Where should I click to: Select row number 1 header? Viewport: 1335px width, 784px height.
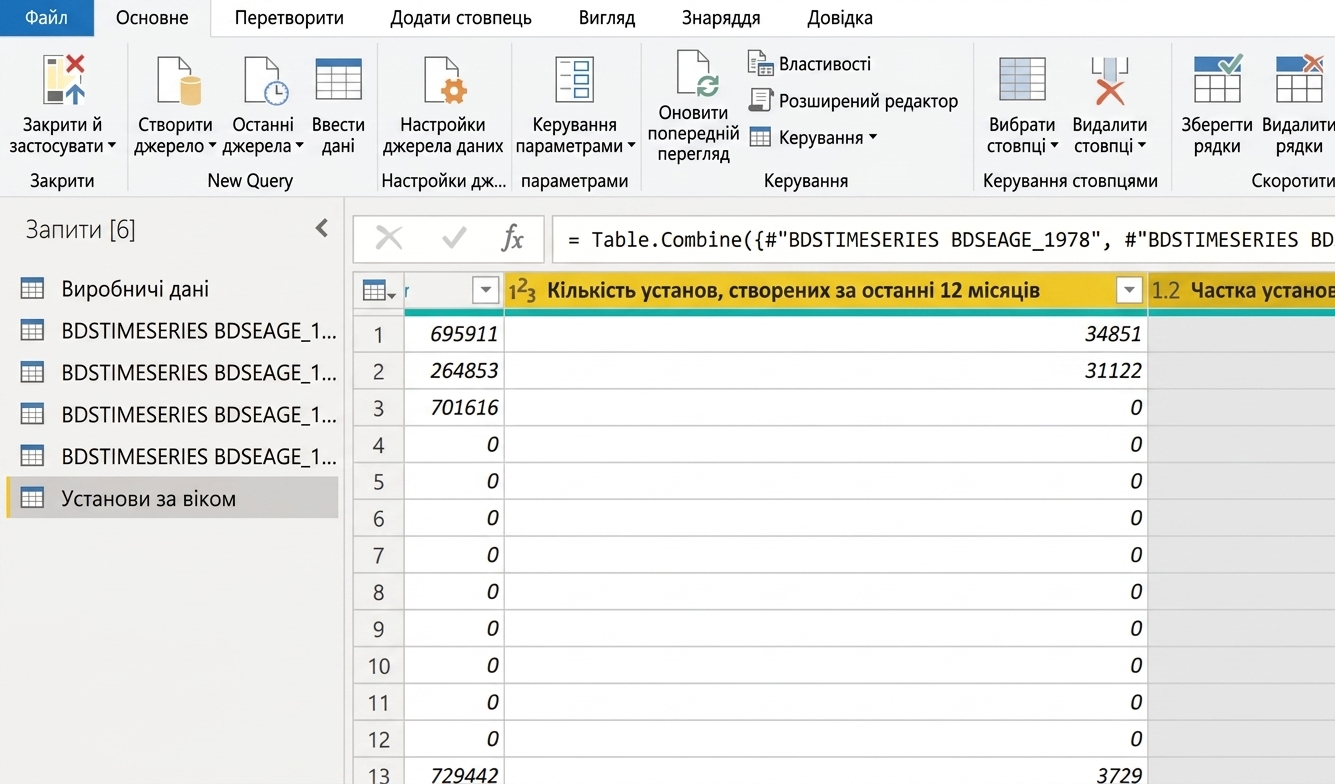tap(378, 334)
